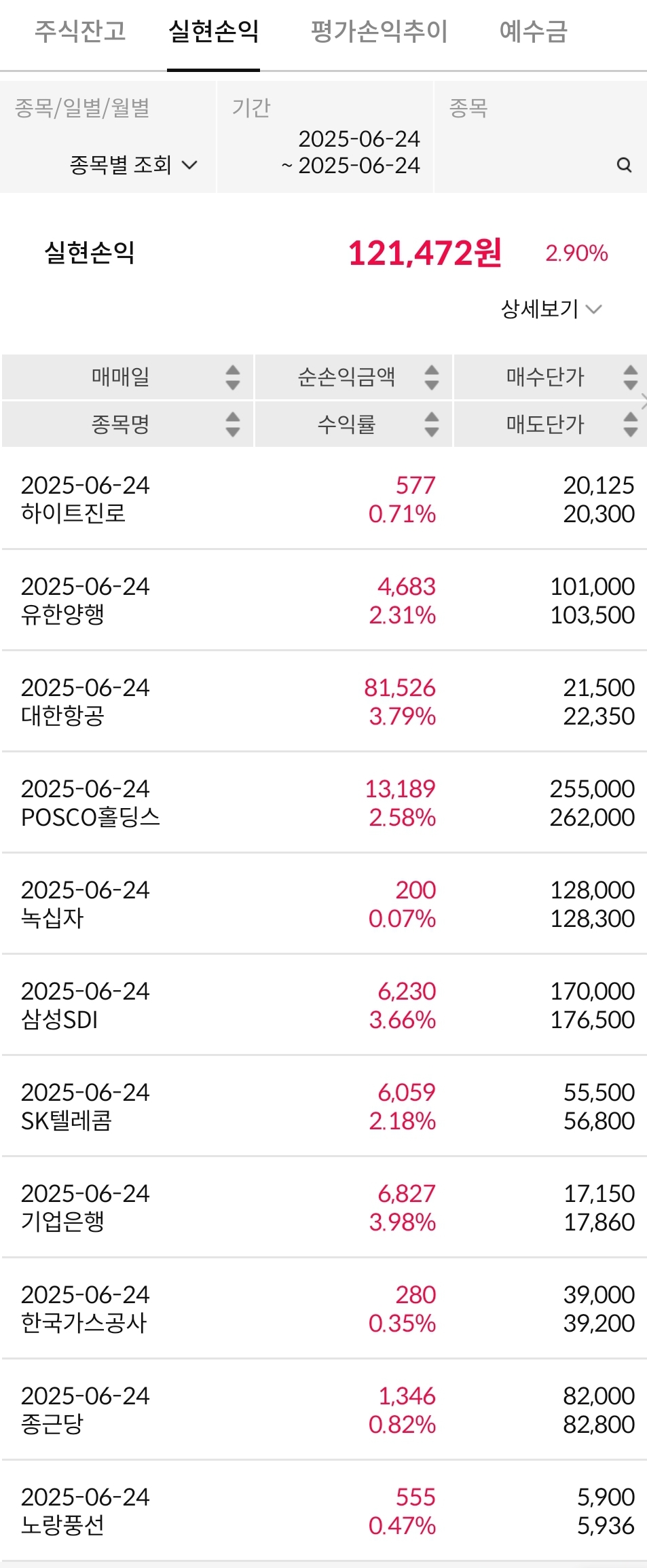
Task: Expand 상세보기 details
Action: 551,310
